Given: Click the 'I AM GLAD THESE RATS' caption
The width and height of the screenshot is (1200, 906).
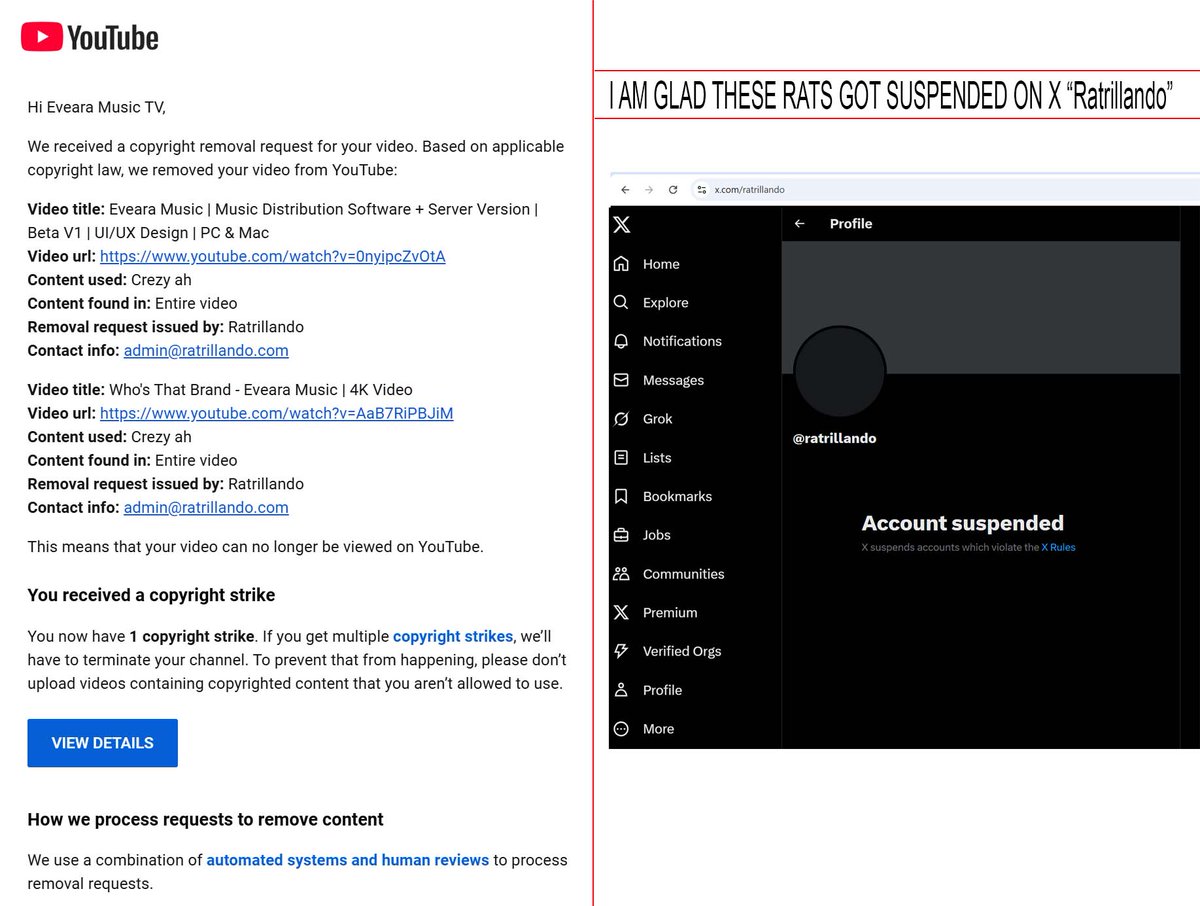Looking at the screenshot, I should point(891,96).
